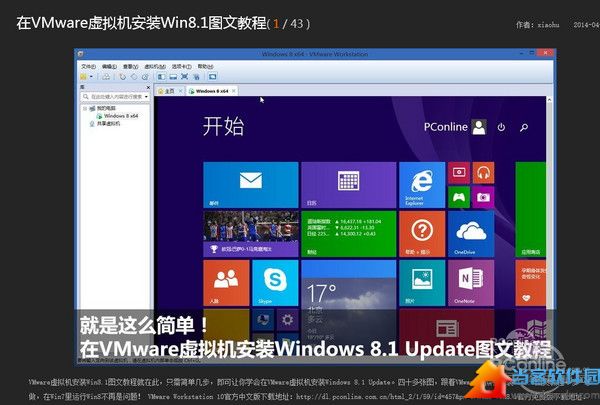Open the OneNote tile
This screenshot has width=600, height=405.
[471, 283]
